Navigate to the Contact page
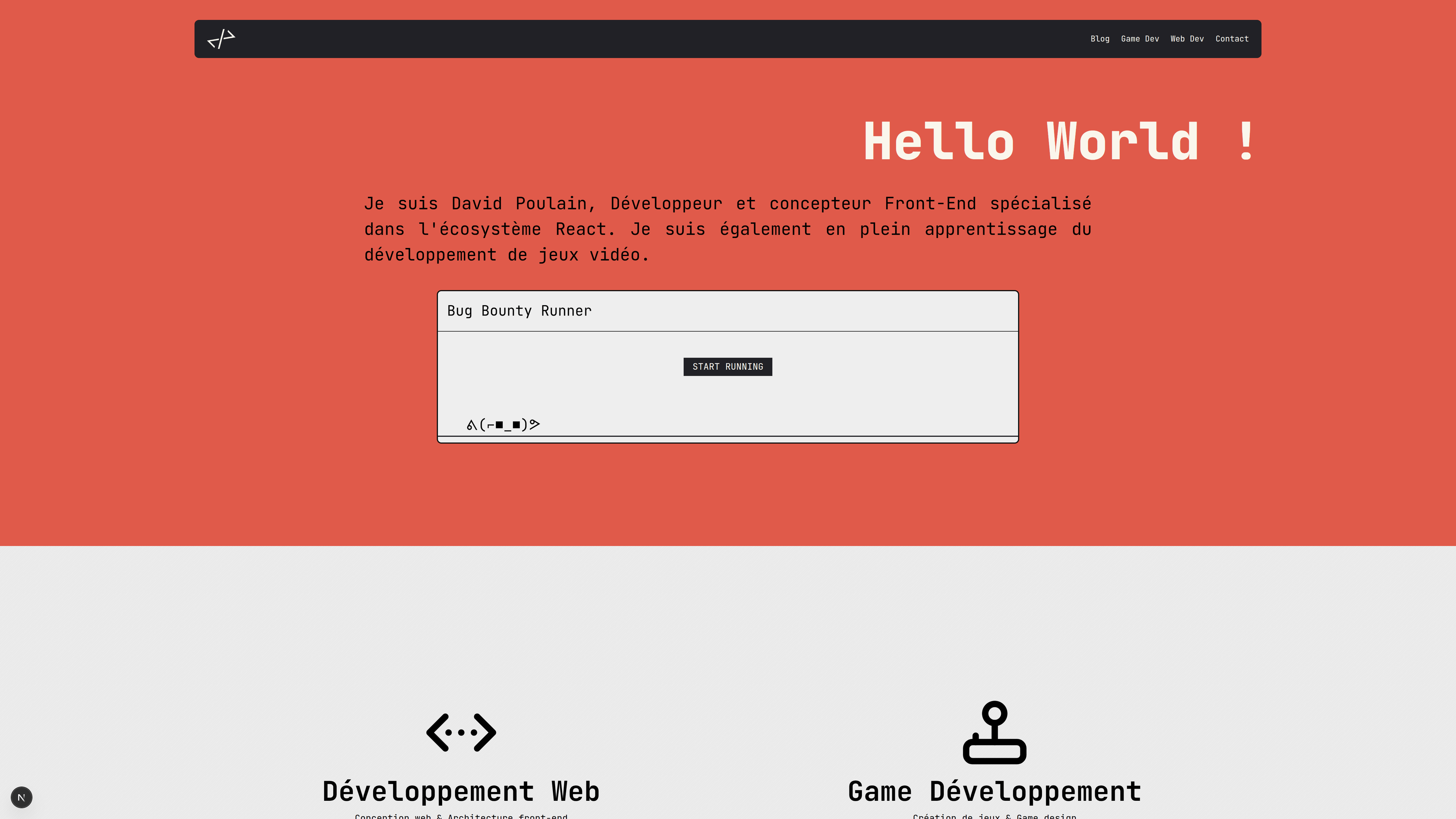This screenshot has height=819, width=1456. pos(1232,39)
